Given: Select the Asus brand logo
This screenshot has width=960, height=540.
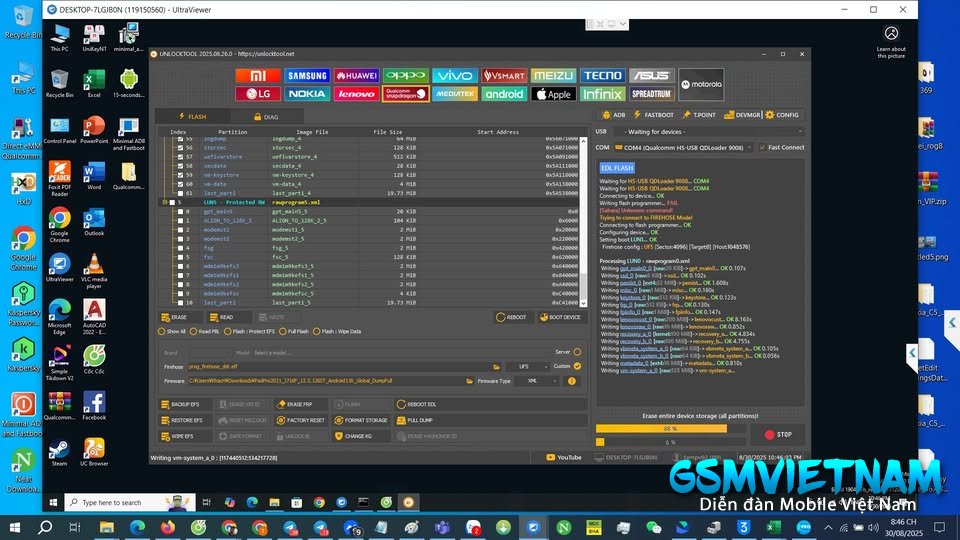Looking at the screenshot, I should pos(651,76).
